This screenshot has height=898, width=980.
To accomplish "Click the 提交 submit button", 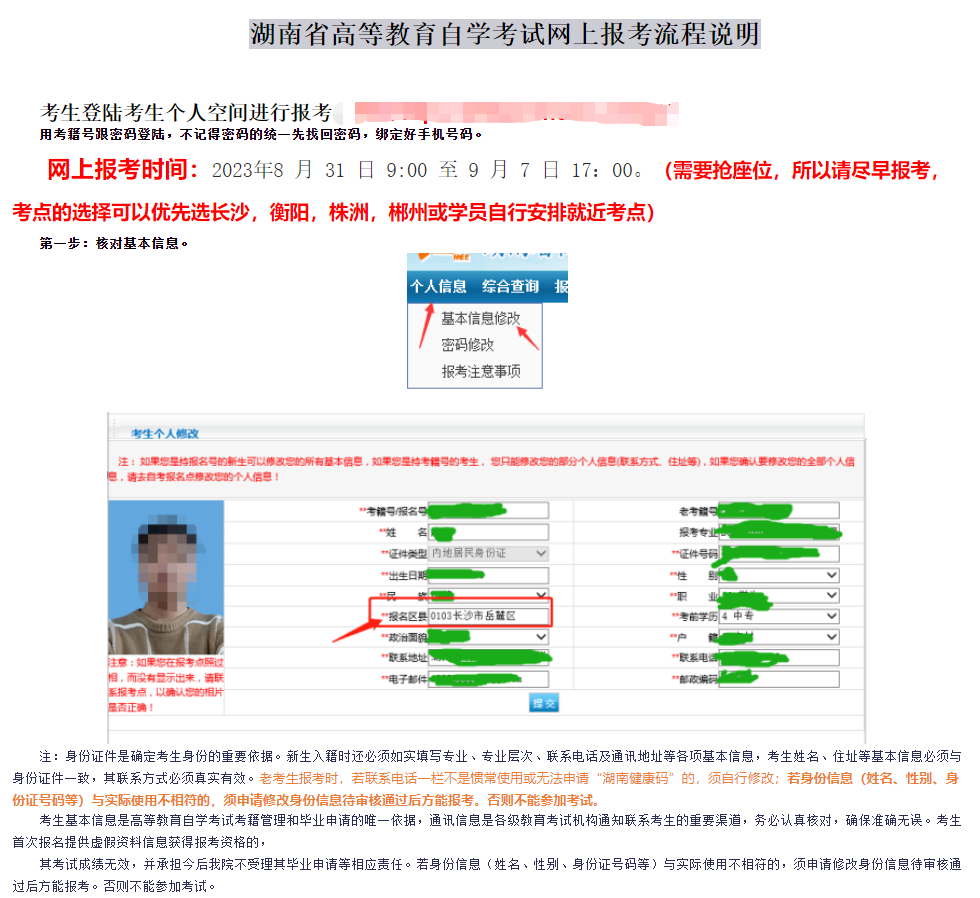I will tap(544, 703).
